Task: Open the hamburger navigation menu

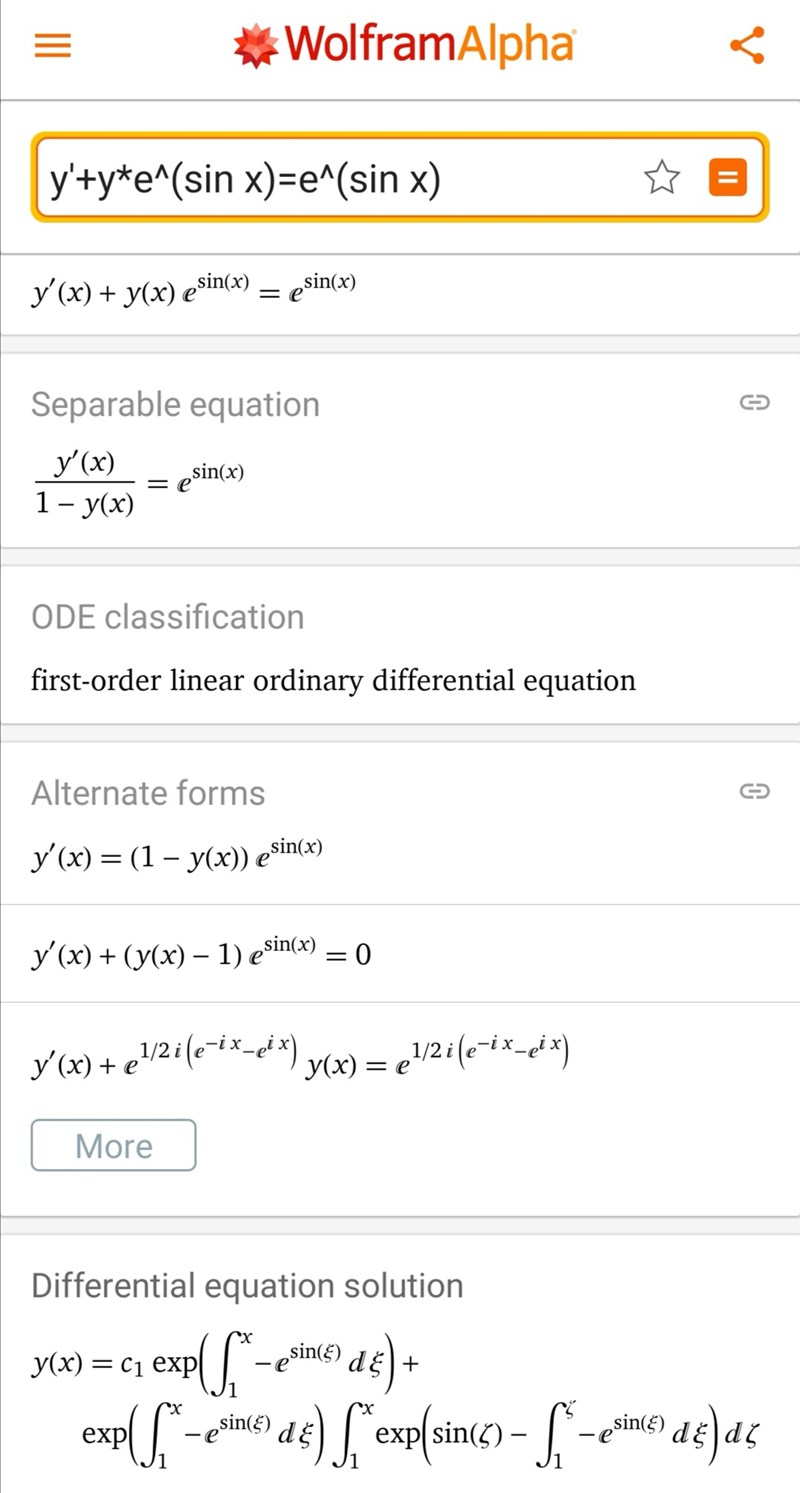Action: coord(53,46)
